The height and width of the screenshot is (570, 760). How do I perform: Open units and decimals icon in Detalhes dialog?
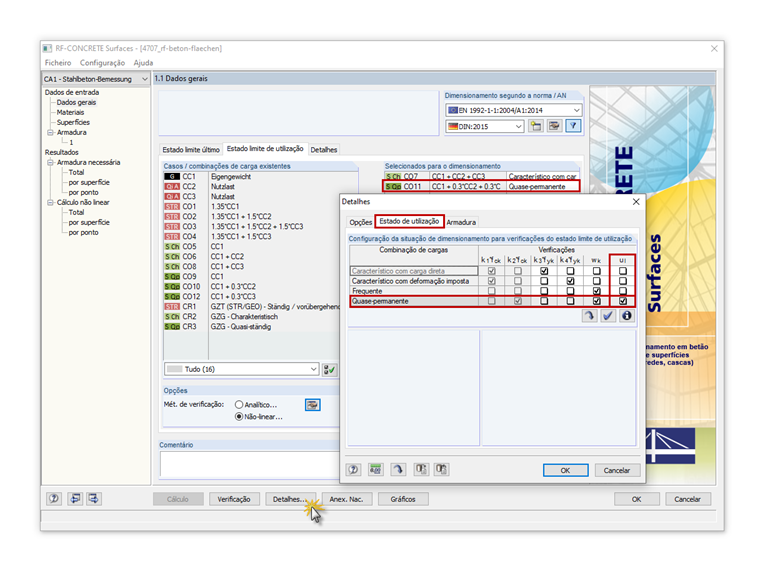375,469
